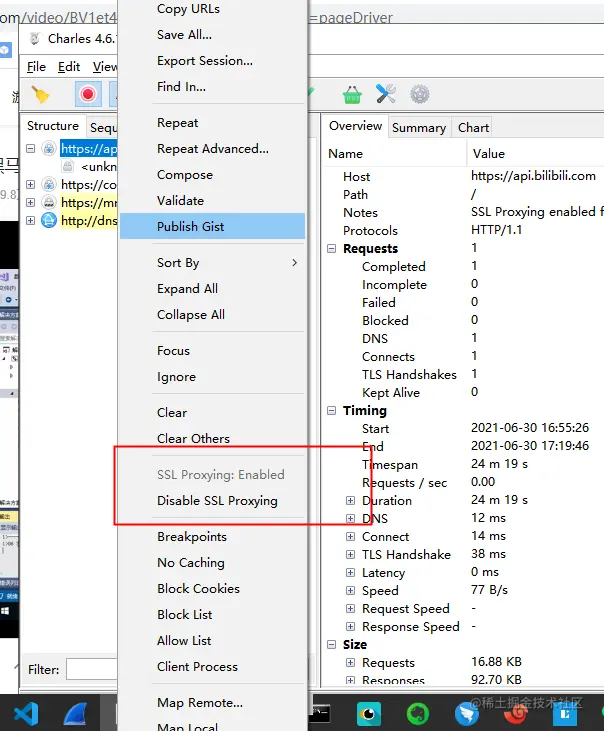Image resolution: width=604 pixels, height=731 pixels.
Task: Click the Value column header
Action: 535,153
